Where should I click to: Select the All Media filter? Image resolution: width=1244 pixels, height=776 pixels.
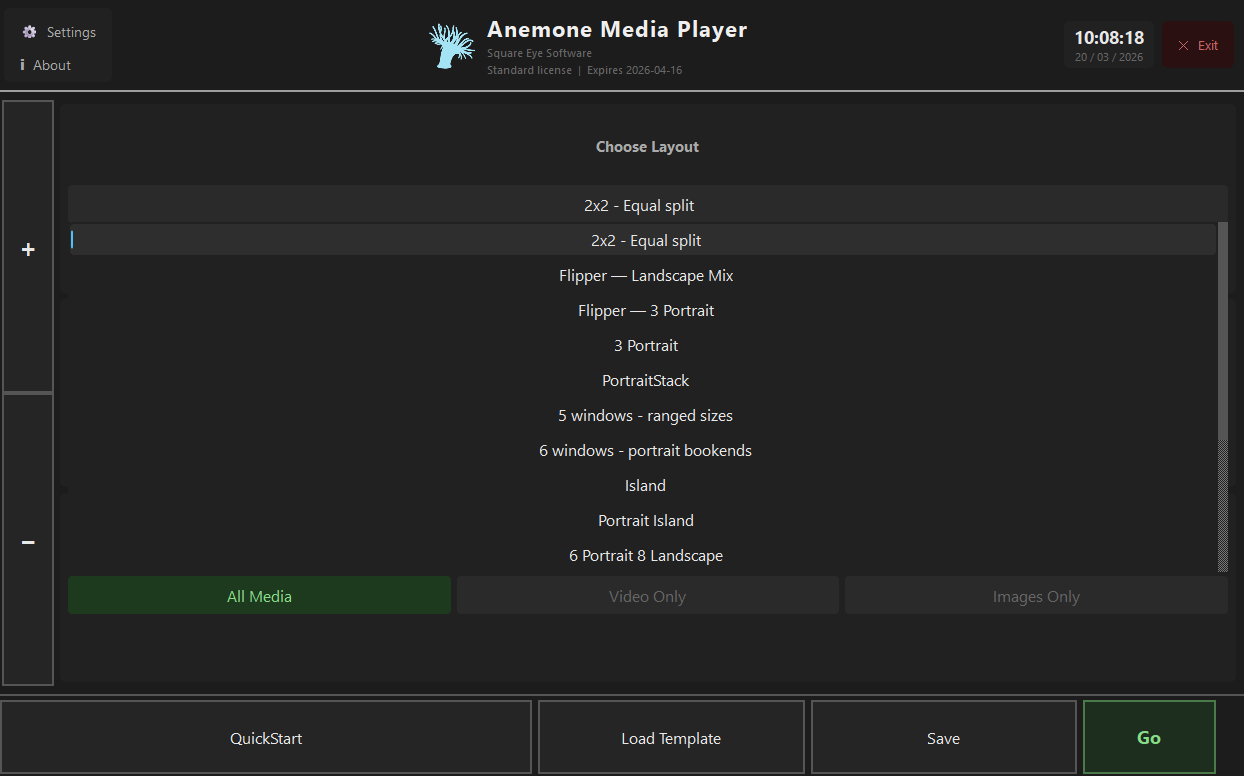259,595
